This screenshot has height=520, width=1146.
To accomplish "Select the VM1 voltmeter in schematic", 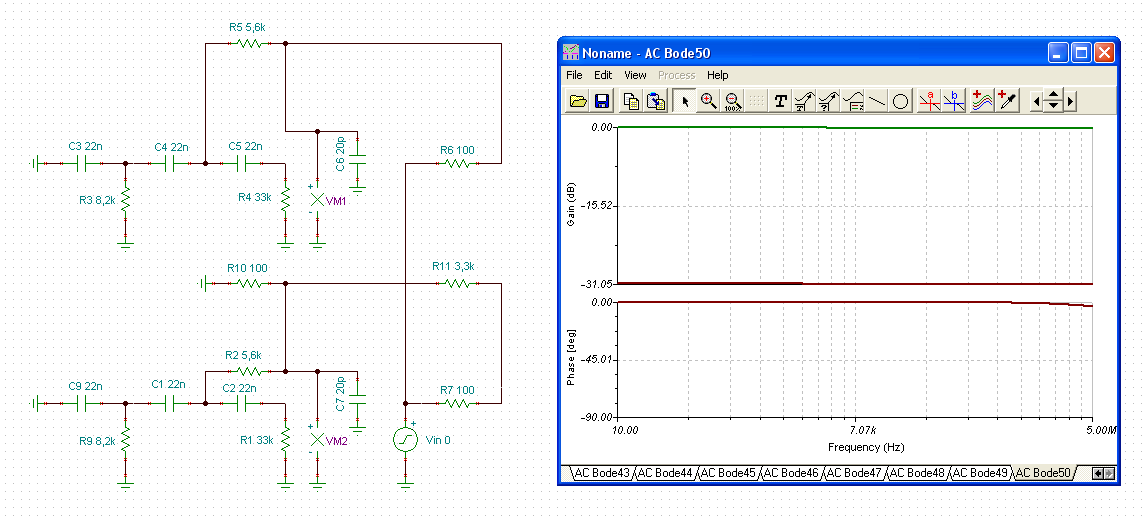I will (317, 200).
